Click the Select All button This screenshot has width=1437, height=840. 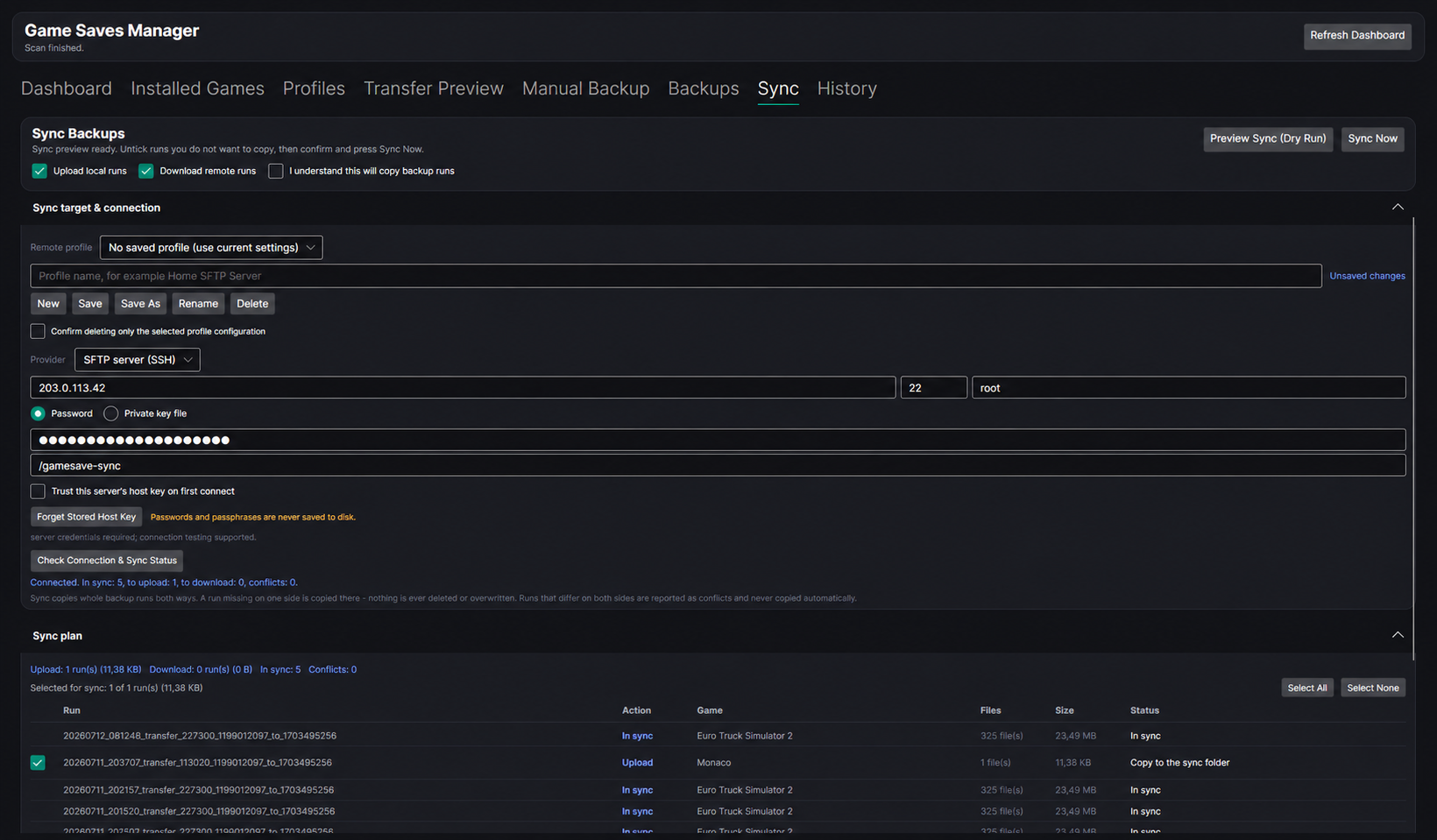point(1307,688)
